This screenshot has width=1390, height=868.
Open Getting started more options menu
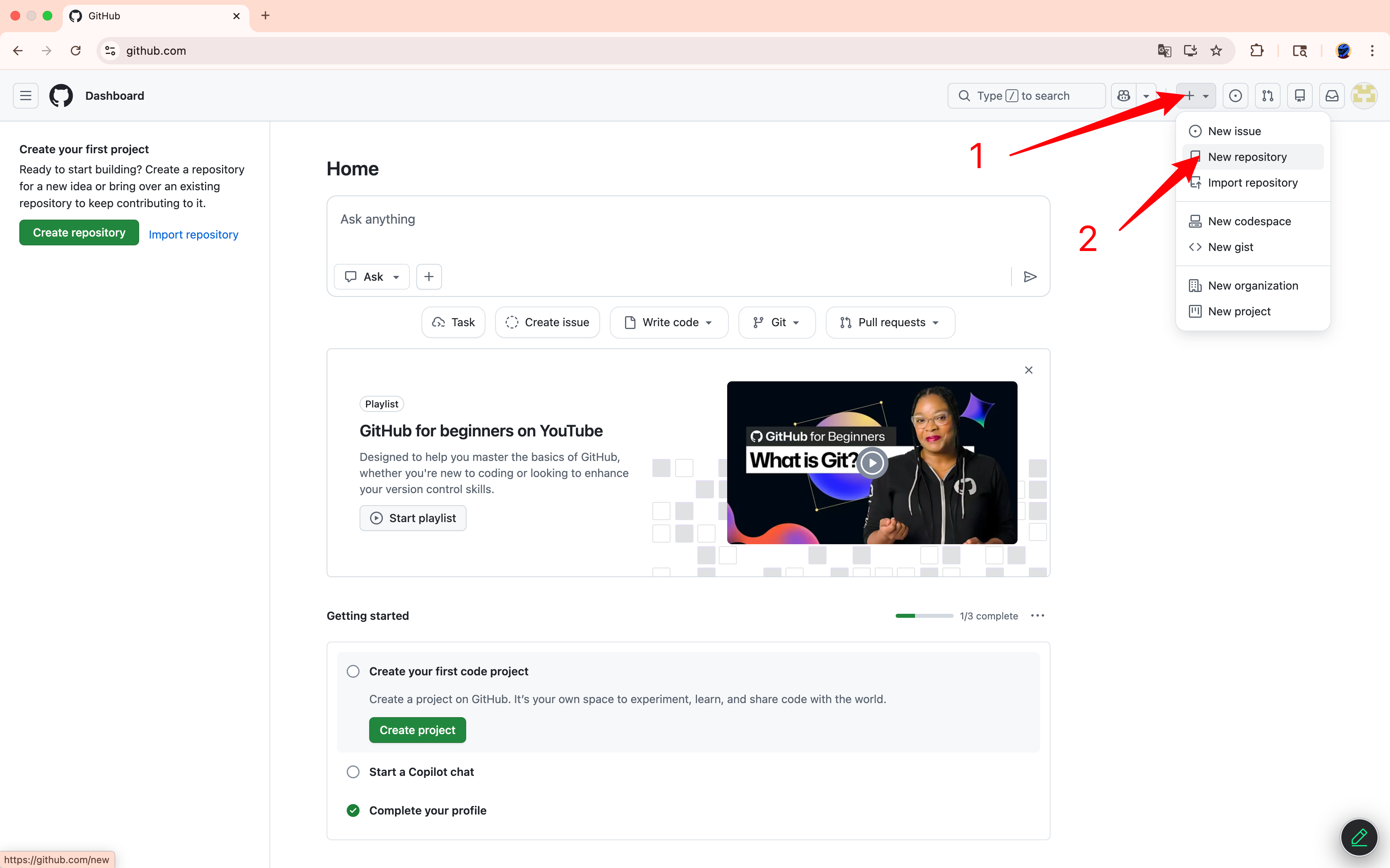[x=1038, y=616]
